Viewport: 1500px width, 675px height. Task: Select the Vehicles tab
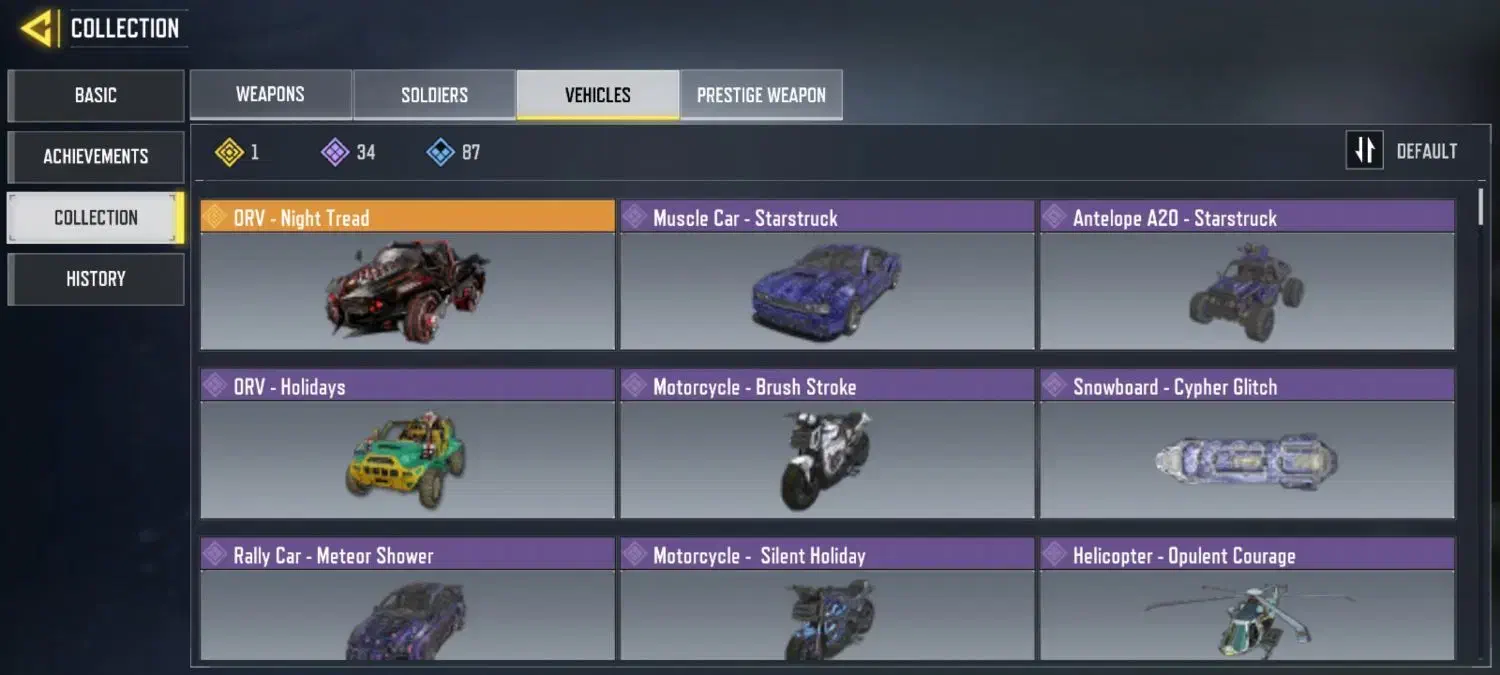pyautogui.click(x=598, y=95)
